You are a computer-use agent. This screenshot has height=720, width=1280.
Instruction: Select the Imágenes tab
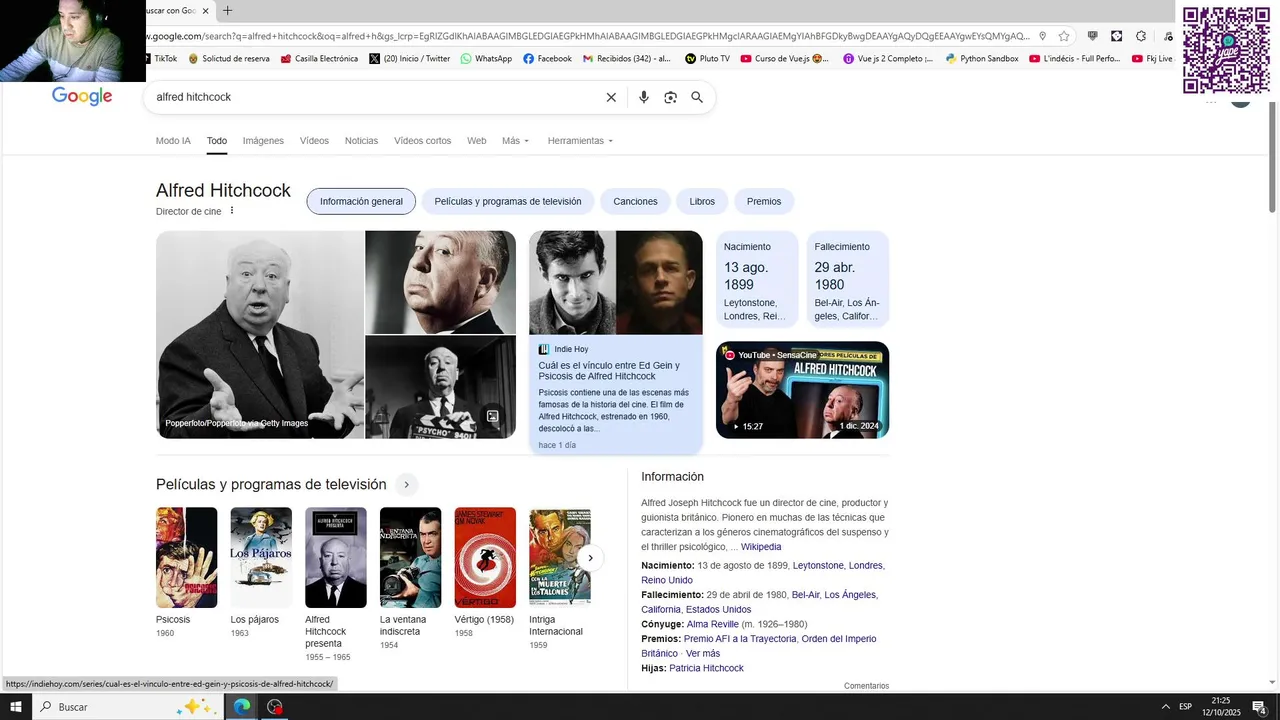(x=263, y=141)
